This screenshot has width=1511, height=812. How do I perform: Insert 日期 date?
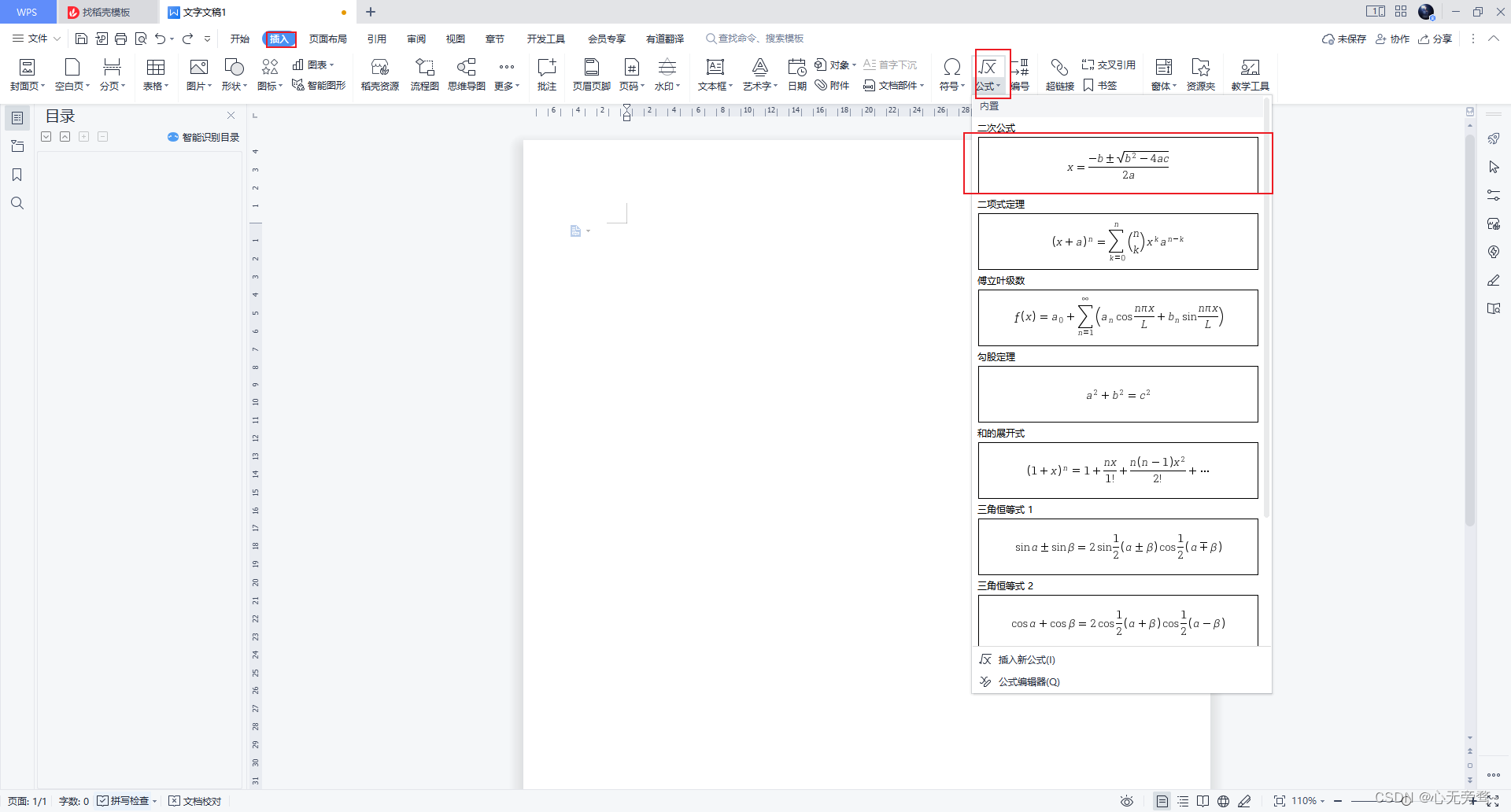[x=797, y=75]
